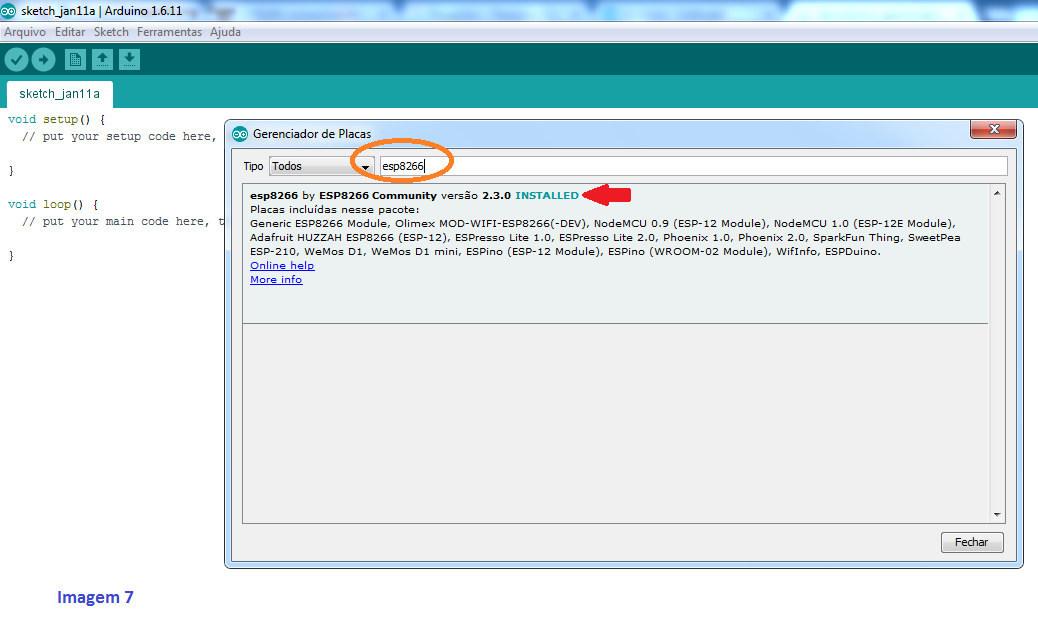Click the Verify sketch checkmark icon
Image resolution: width=1038 pixels, height=620 pixels.
(x=17, y=60)
